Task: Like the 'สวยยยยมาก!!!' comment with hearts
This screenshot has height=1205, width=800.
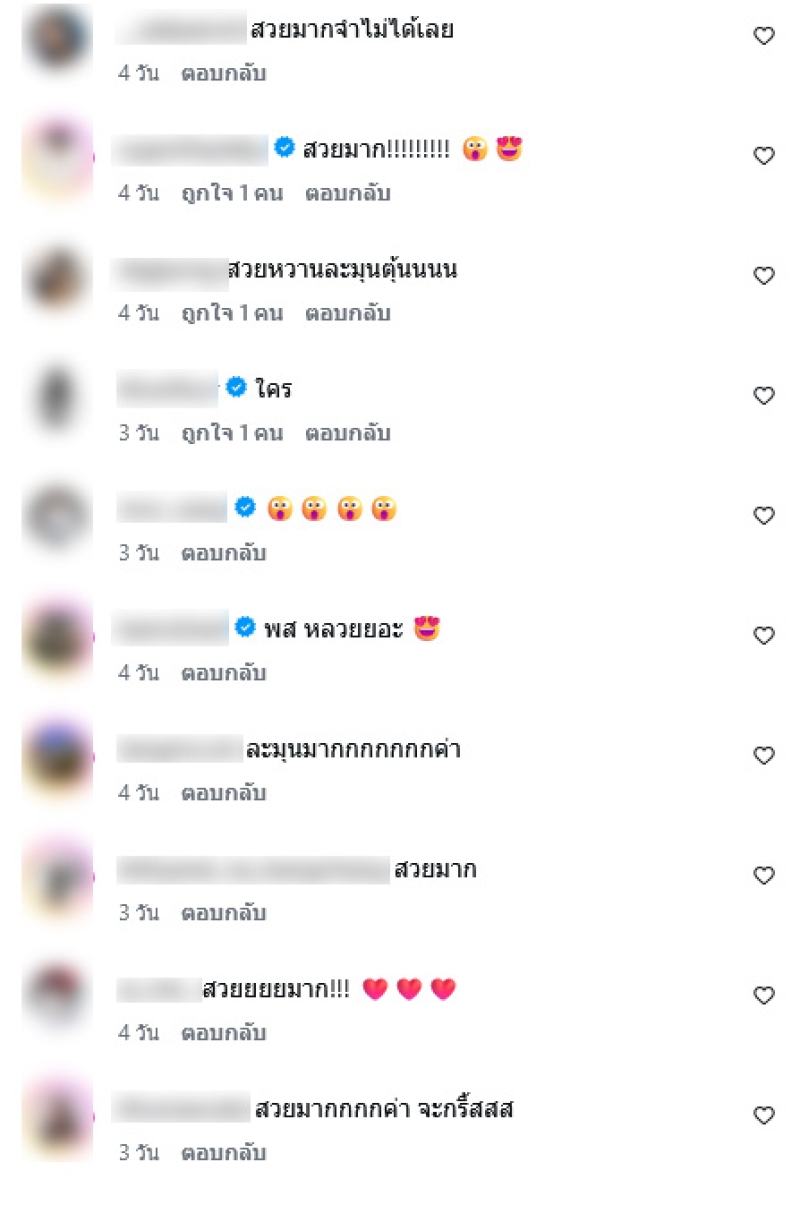Action: point(764,996)
